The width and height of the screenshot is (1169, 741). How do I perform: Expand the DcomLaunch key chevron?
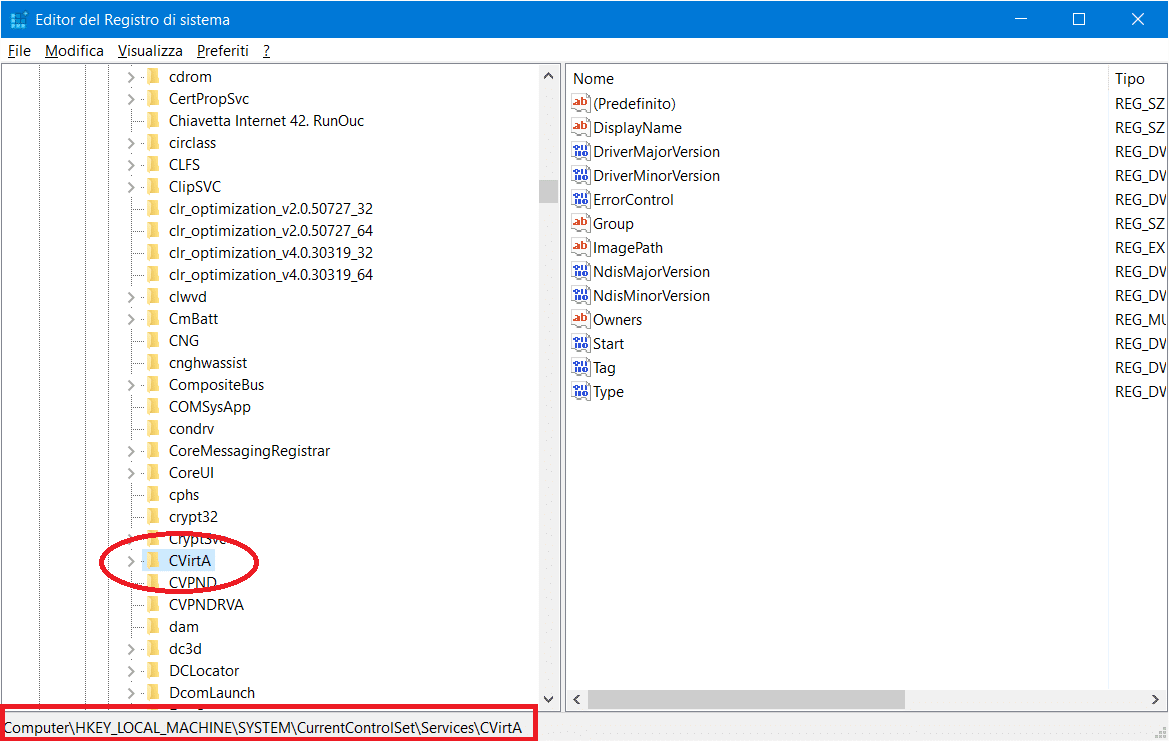point(130,693)
